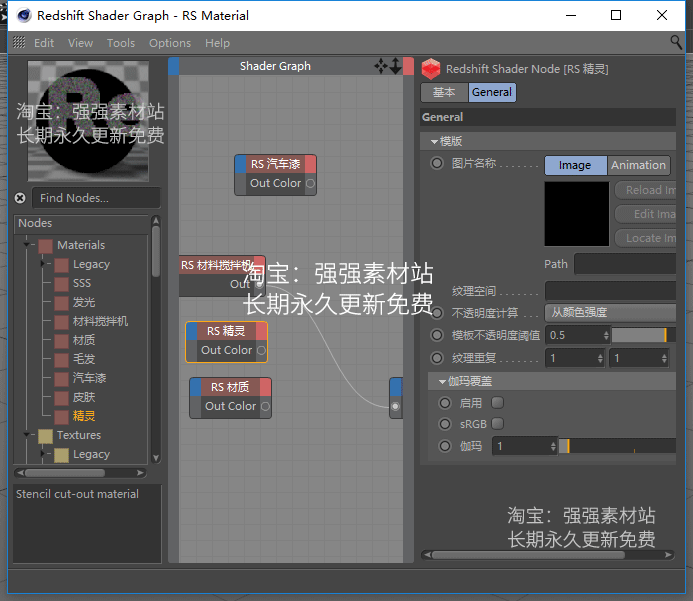Click the 0.5 threshold stepper arrows
Viewport: 693px width, 601px height.
606,335
